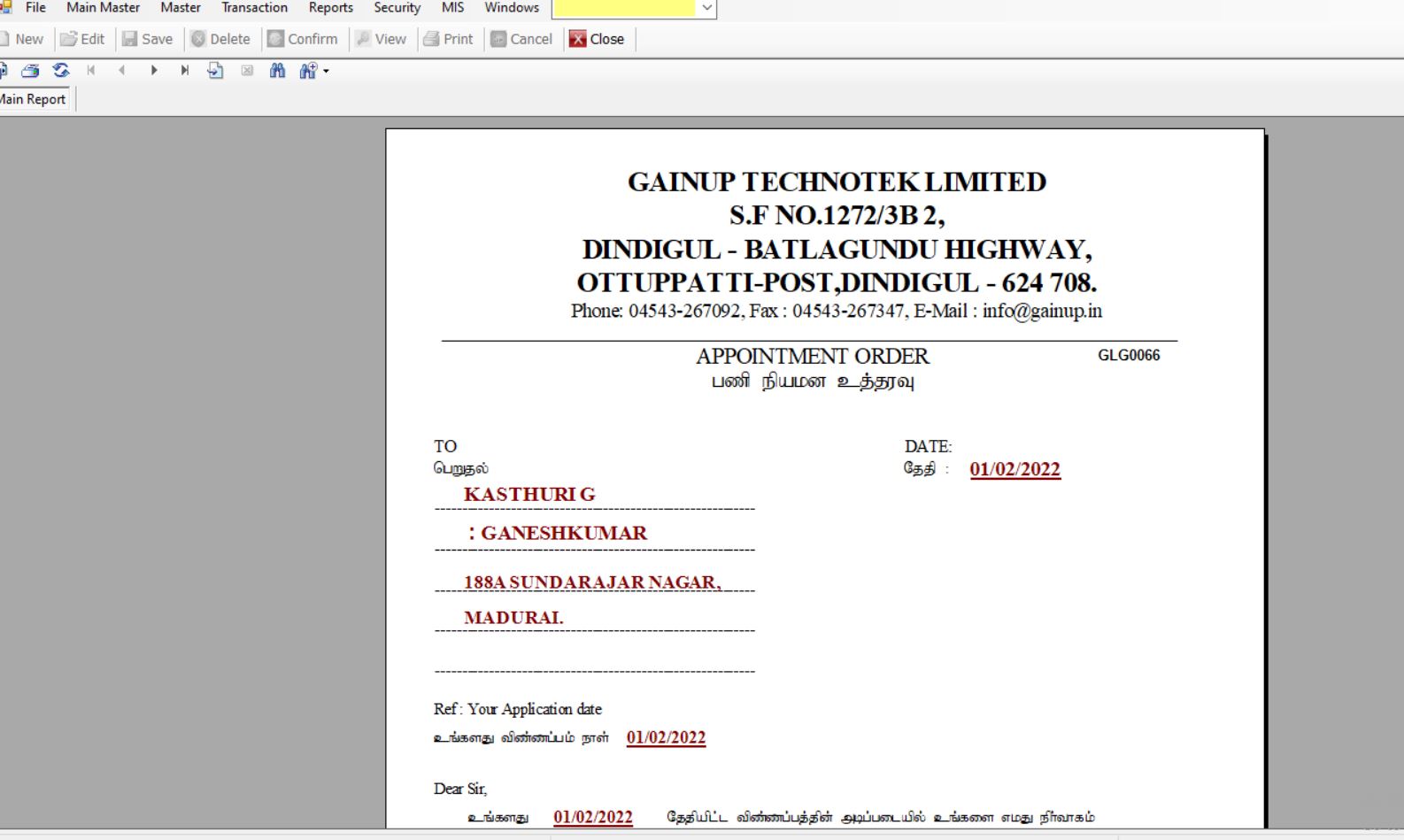This screenshot has height=840, width=1404.
Task: Expand the zoom dropdown arrow in report toolbar
Action: pyautogui.click(x=327, y=72)
